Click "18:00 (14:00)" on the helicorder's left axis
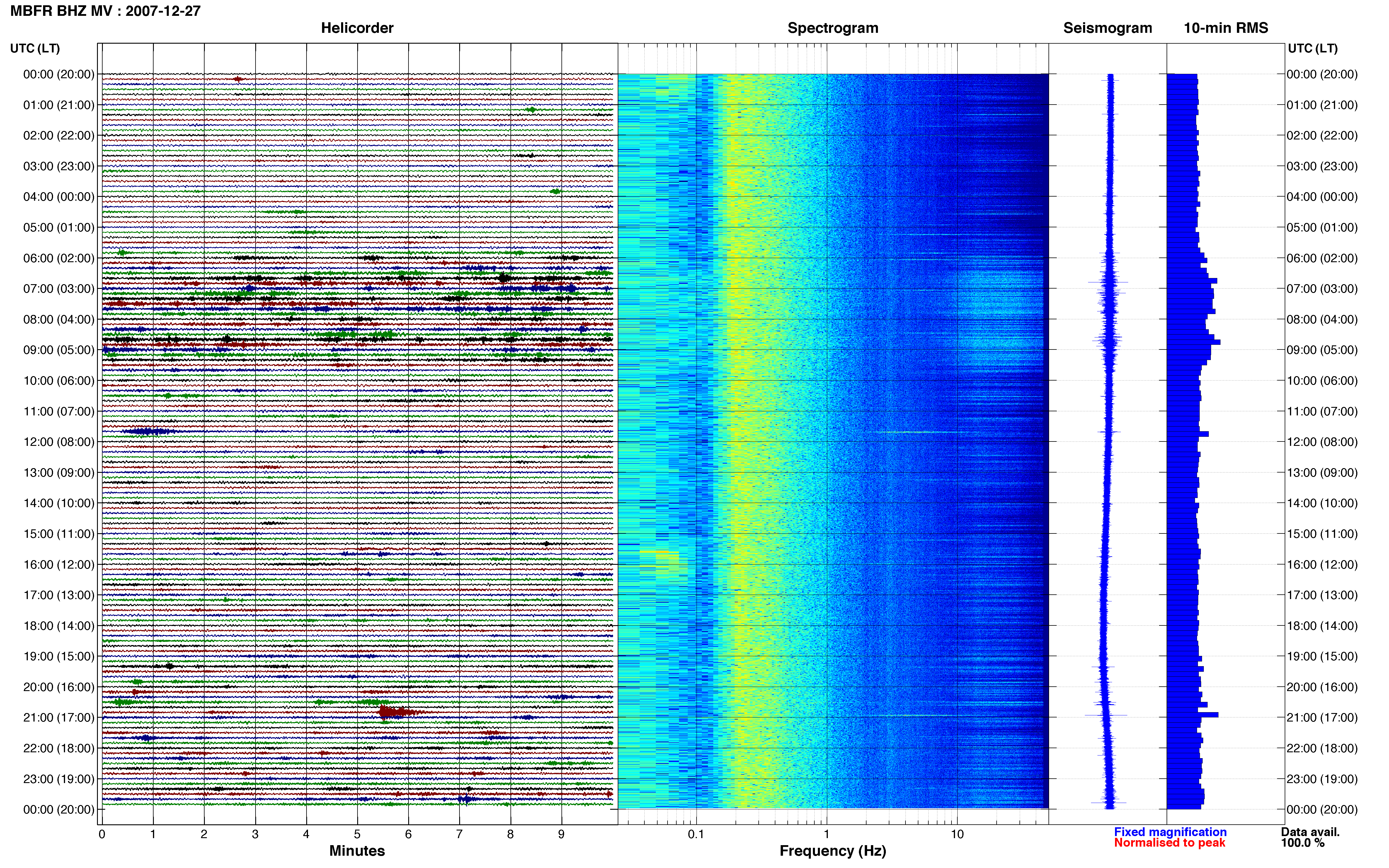 pos(59,626)
